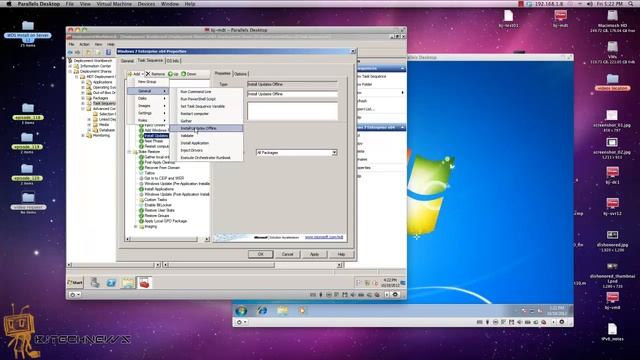Open Parallels Desktop menu in menu bar

[x=39, y=4]
